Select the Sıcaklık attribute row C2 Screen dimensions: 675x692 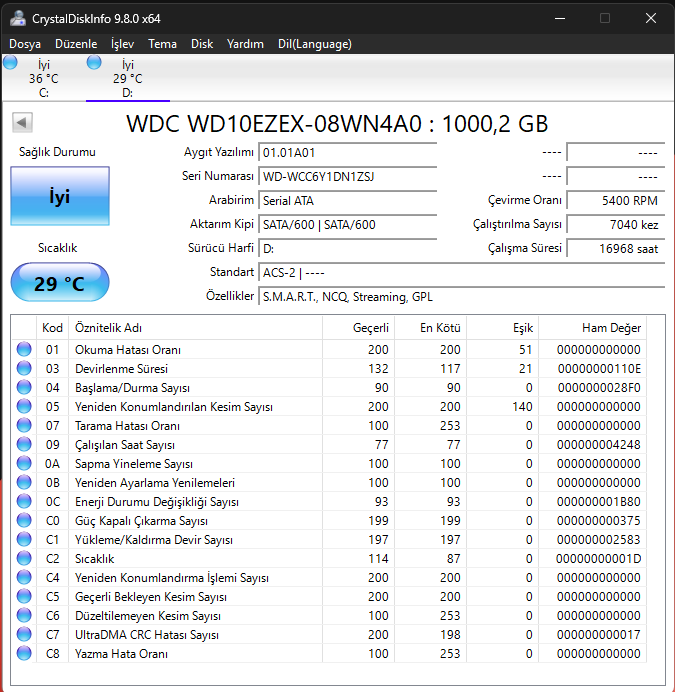pos(329,558)
